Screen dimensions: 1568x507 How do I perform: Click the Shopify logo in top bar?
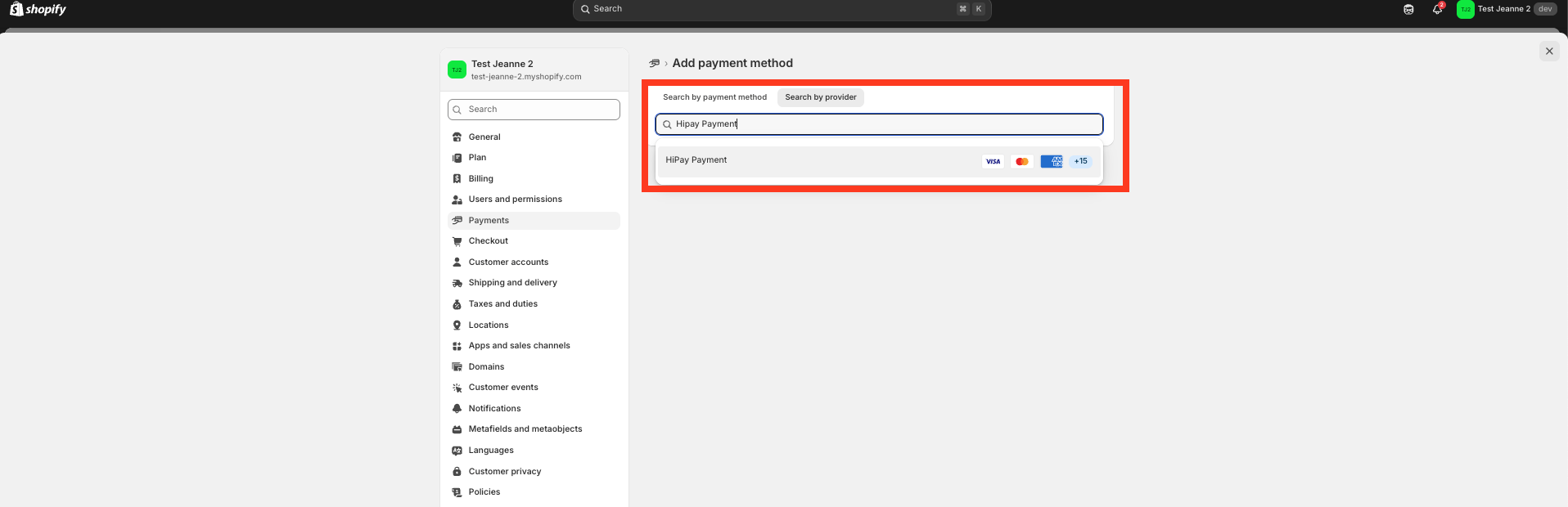(x=38, y=9)
